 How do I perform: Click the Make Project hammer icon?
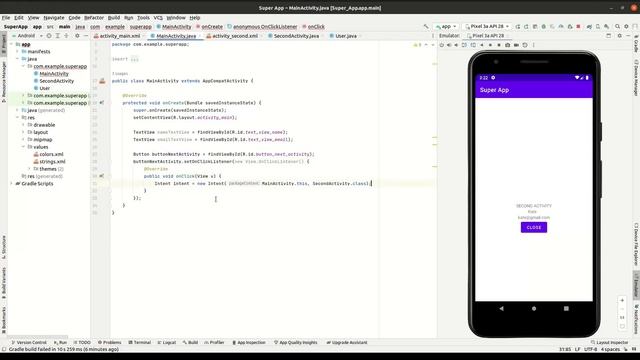(426, 27)
